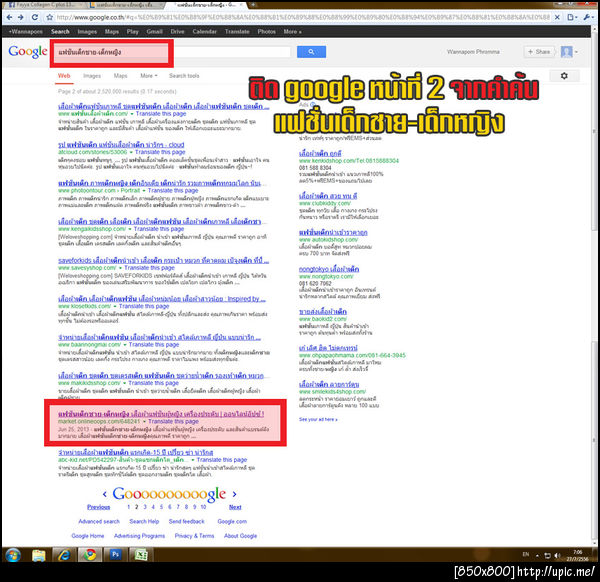Open the Chrome page menu icon
600x582 pixels.
(x=572, y=17)
